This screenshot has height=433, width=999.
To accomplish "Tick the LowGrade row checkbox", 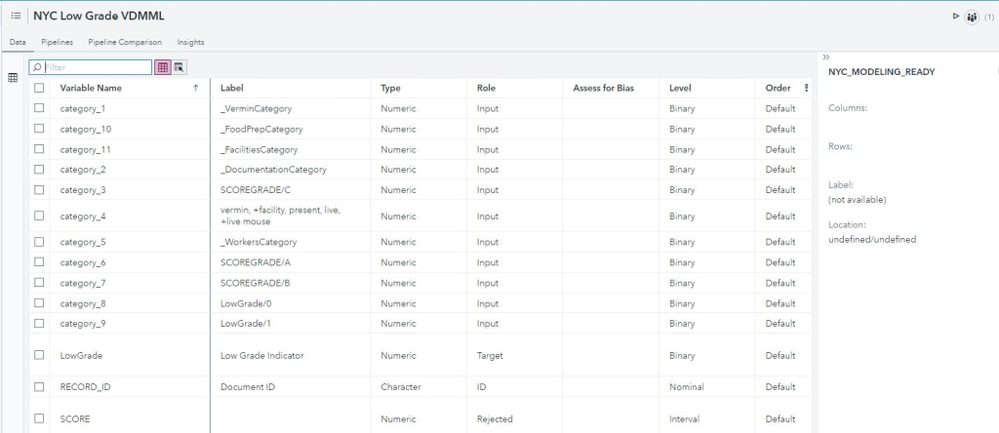I will (40, 355).
